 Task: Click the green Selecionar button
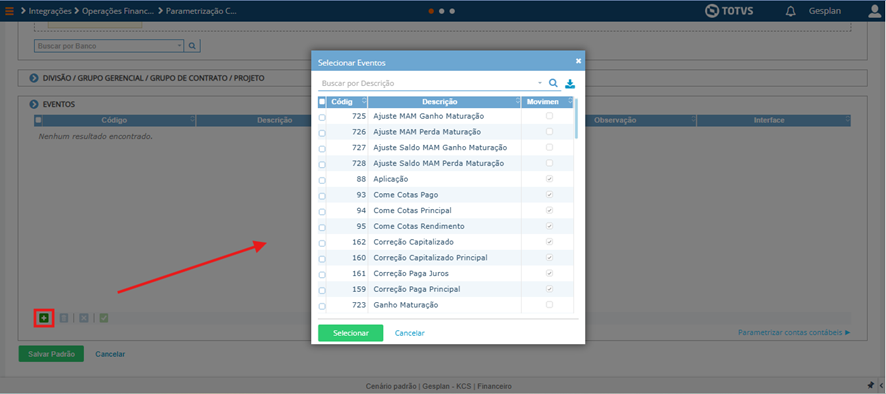(x=351, y=333)
